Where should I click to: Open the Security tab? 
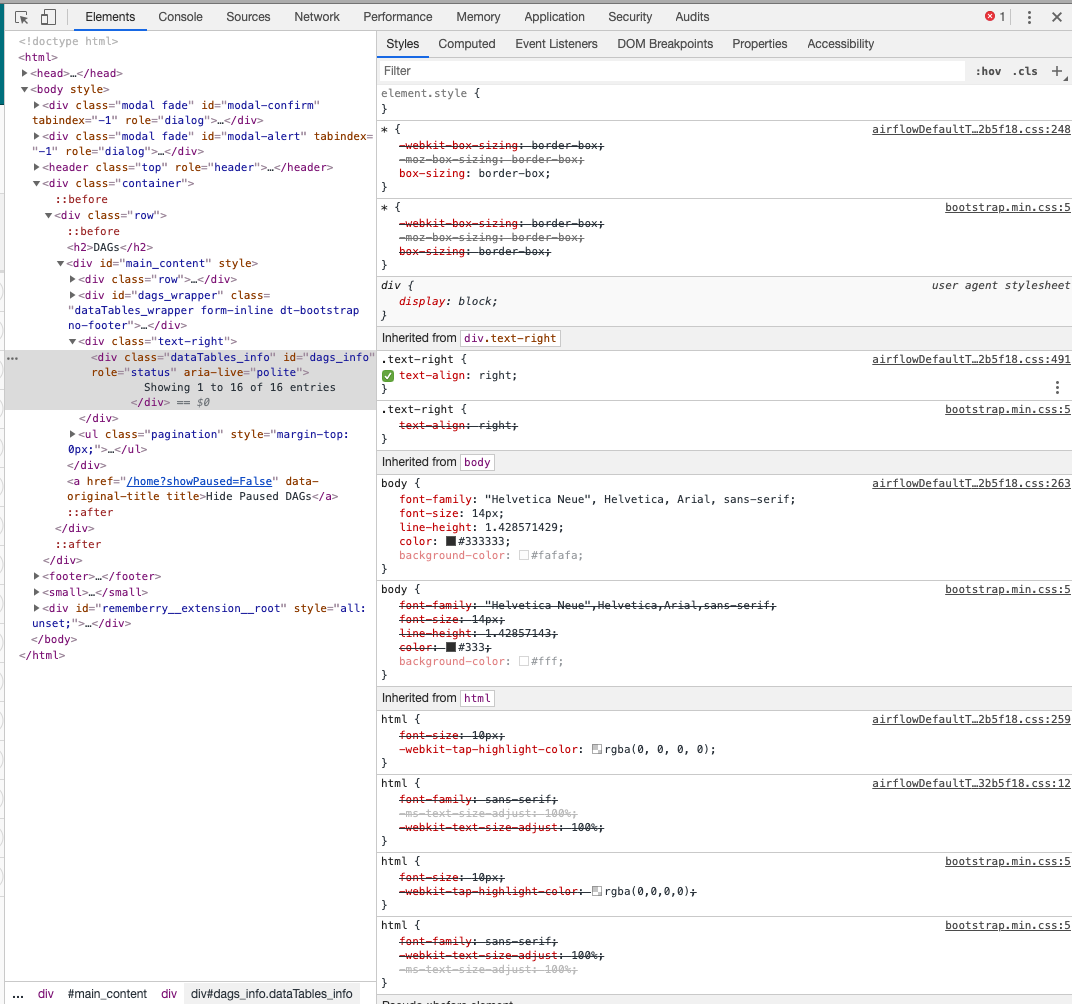pos(630,17)
